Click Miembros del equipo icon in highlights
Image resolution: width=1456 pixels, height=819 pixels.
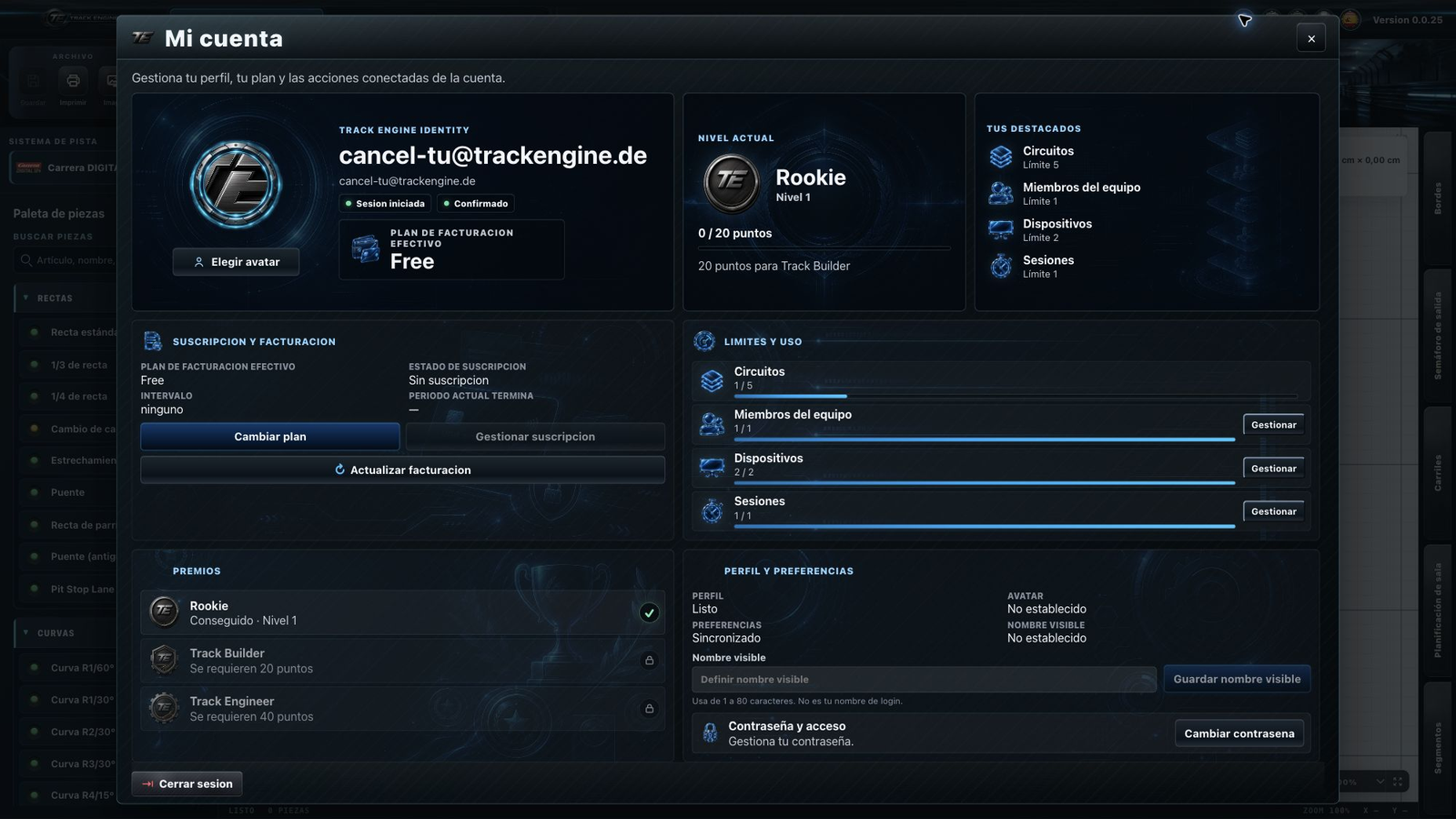[x=1001, y=193]
